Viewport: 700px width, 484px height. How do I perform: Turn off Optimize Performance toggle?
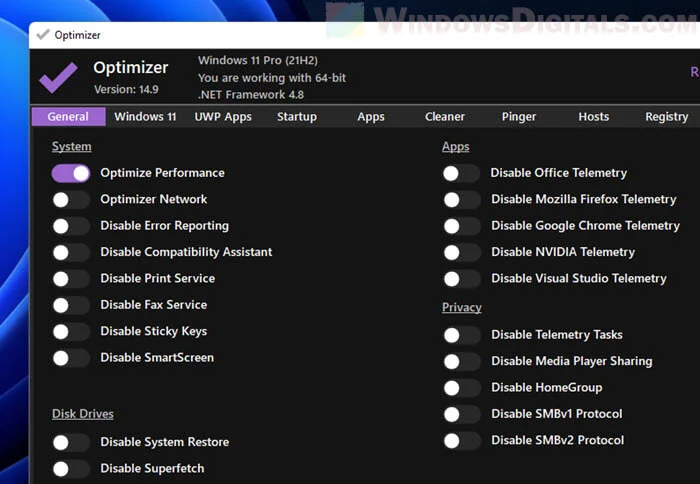(71, 173)
